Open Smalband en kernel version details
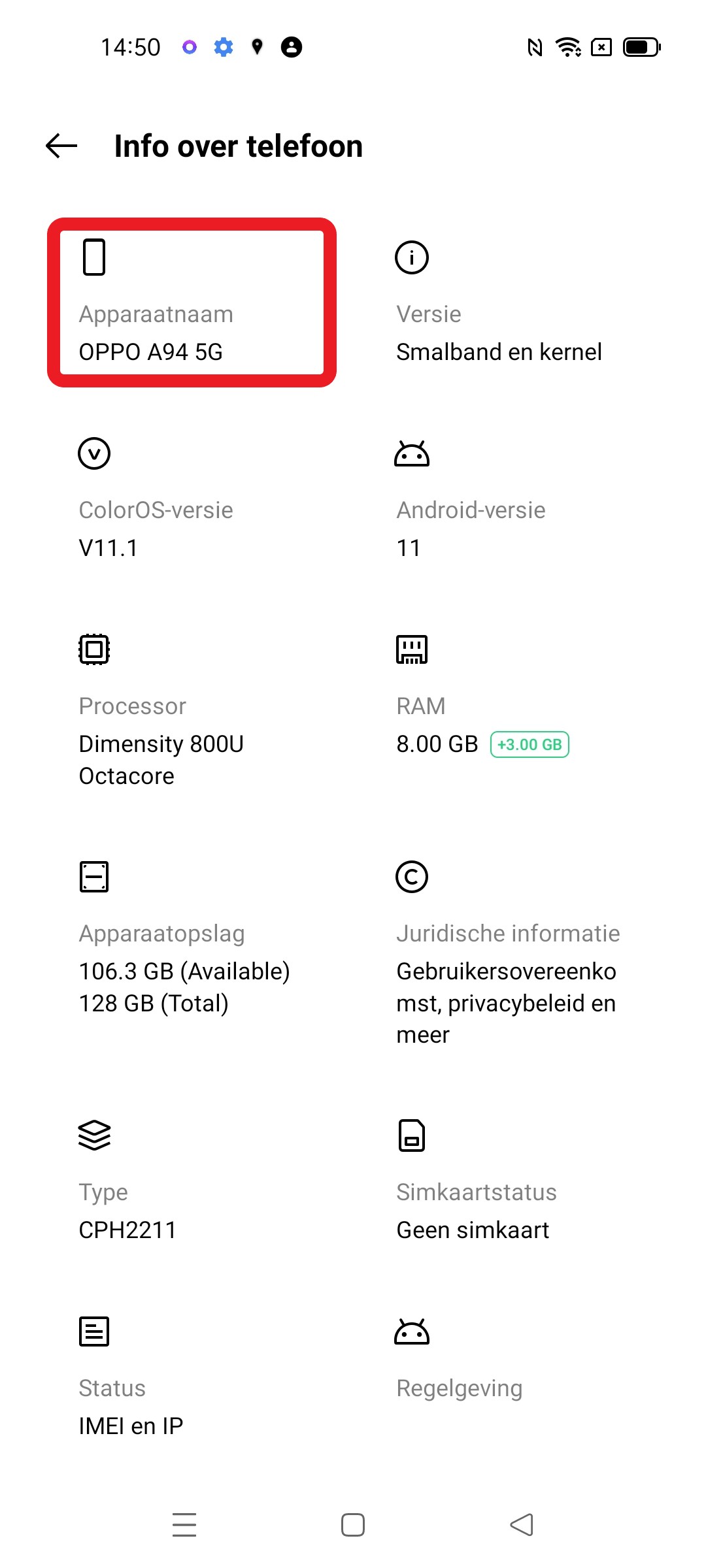706x1568 pixels. 499,352
